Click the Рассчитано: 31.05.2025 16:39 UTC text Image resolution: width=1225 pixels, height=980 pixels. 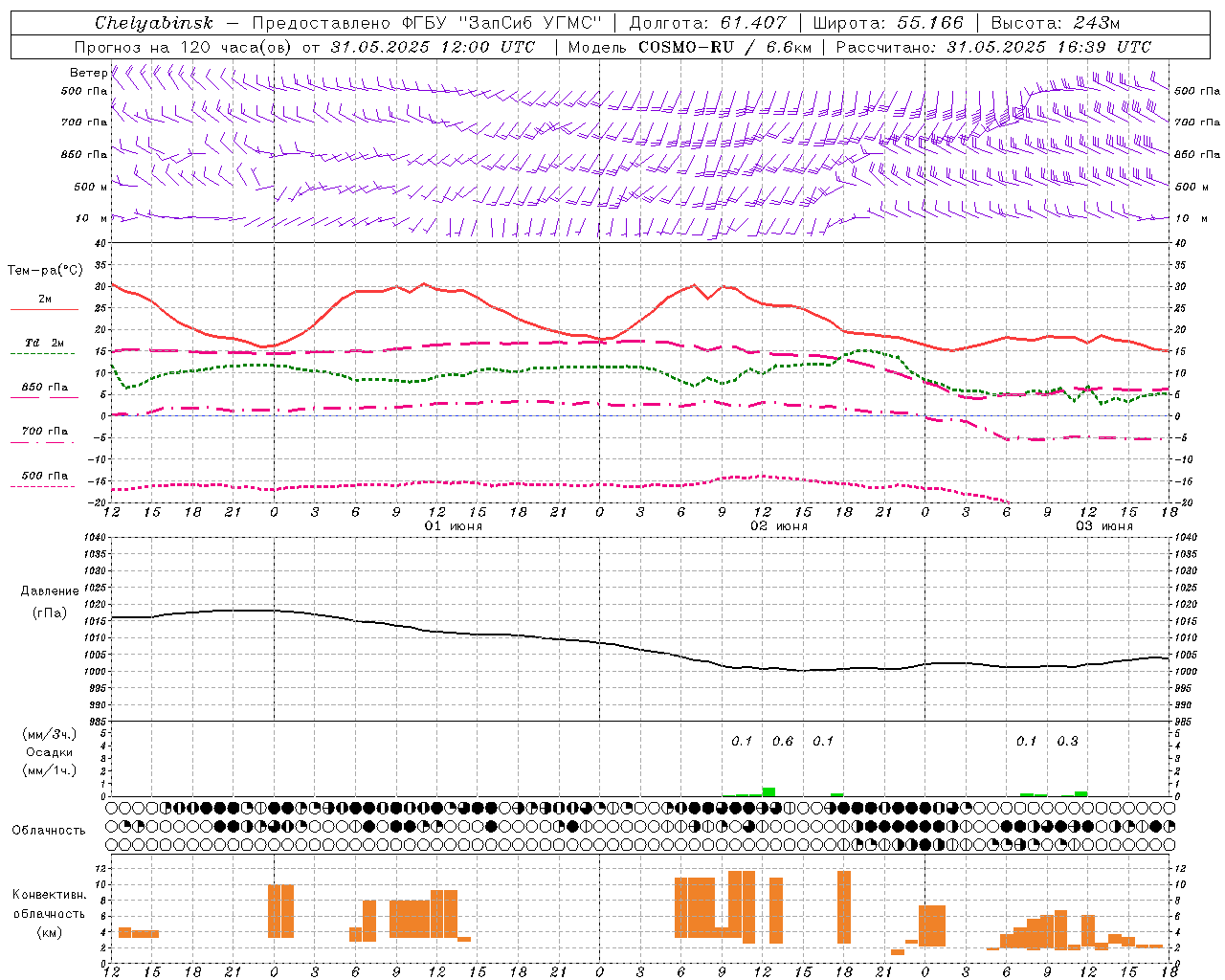pyautogui.click(x=993, y=47)
